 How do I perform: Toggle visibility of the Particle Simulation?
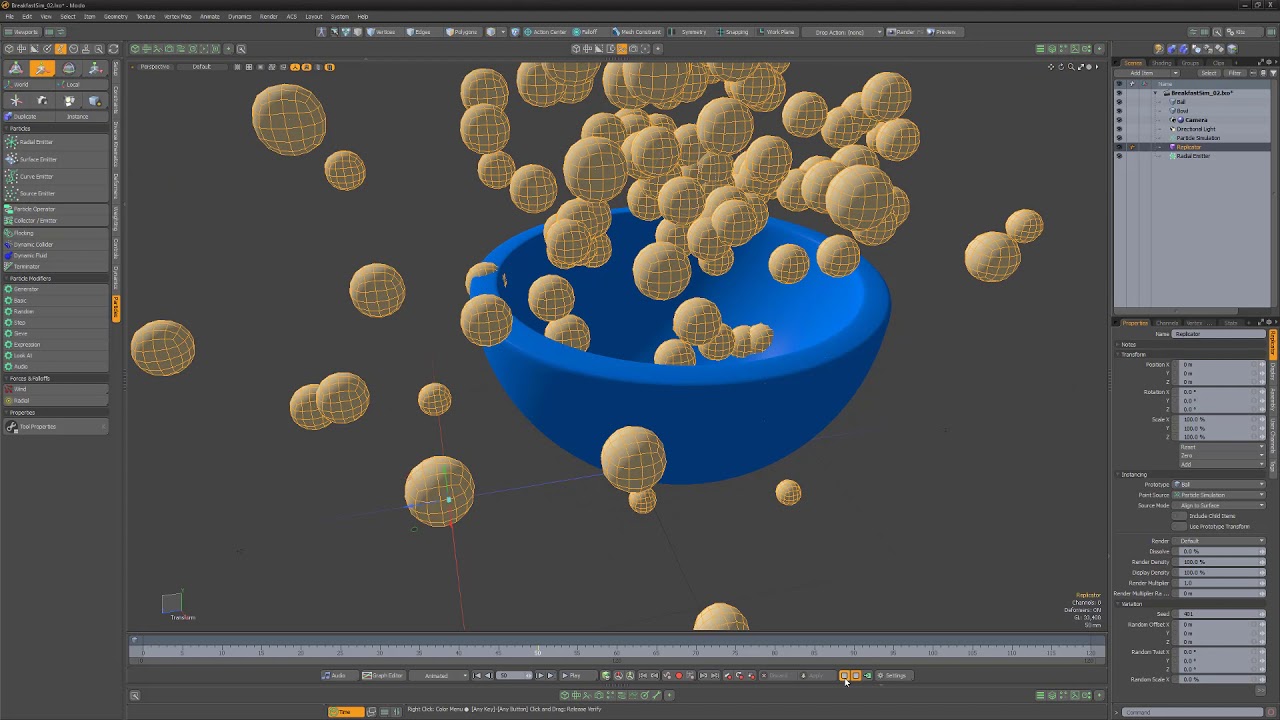tap(1119, 138)
